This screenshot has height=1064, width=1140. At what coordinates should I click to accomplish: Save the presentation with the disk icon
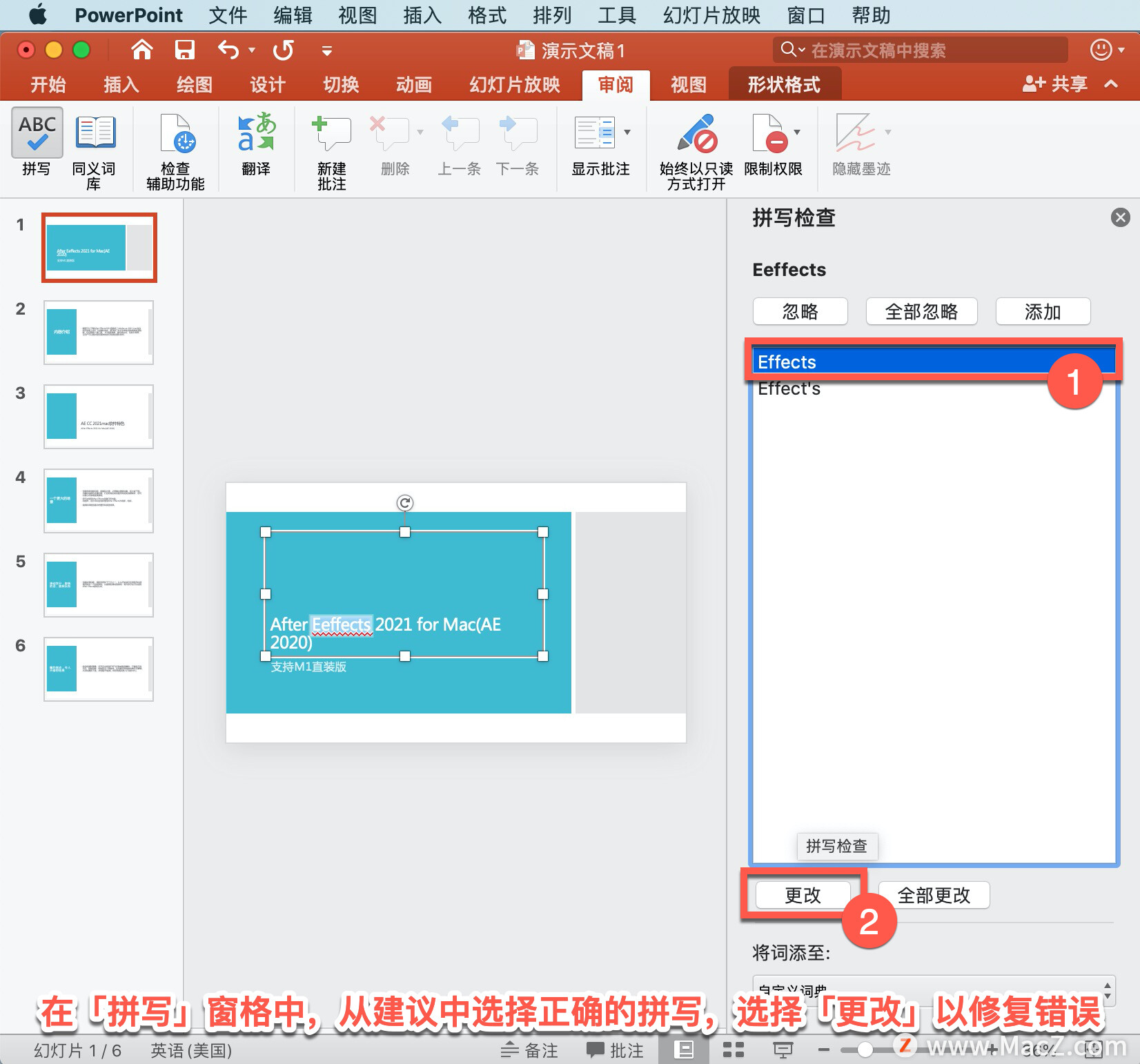tap(184, 50)
